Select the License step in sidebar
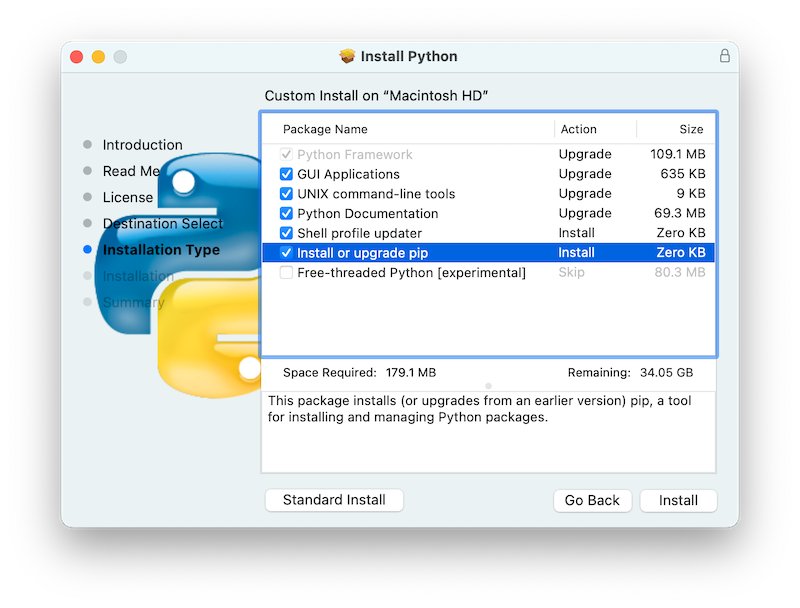This screenshot has width=800, height=608. 128,197
